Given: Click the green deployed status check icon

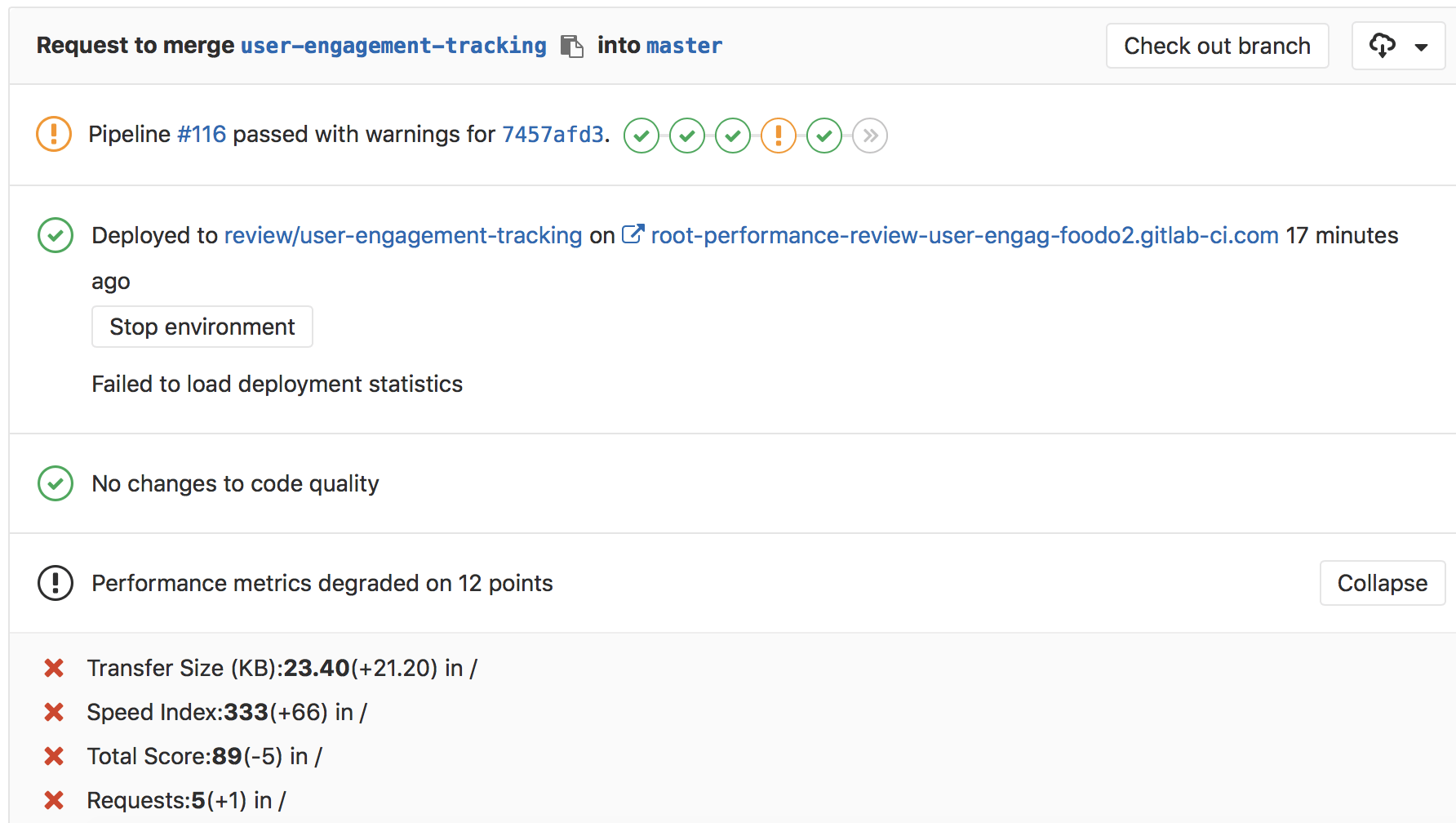Looking at the screenshot, I should [55, 236].
